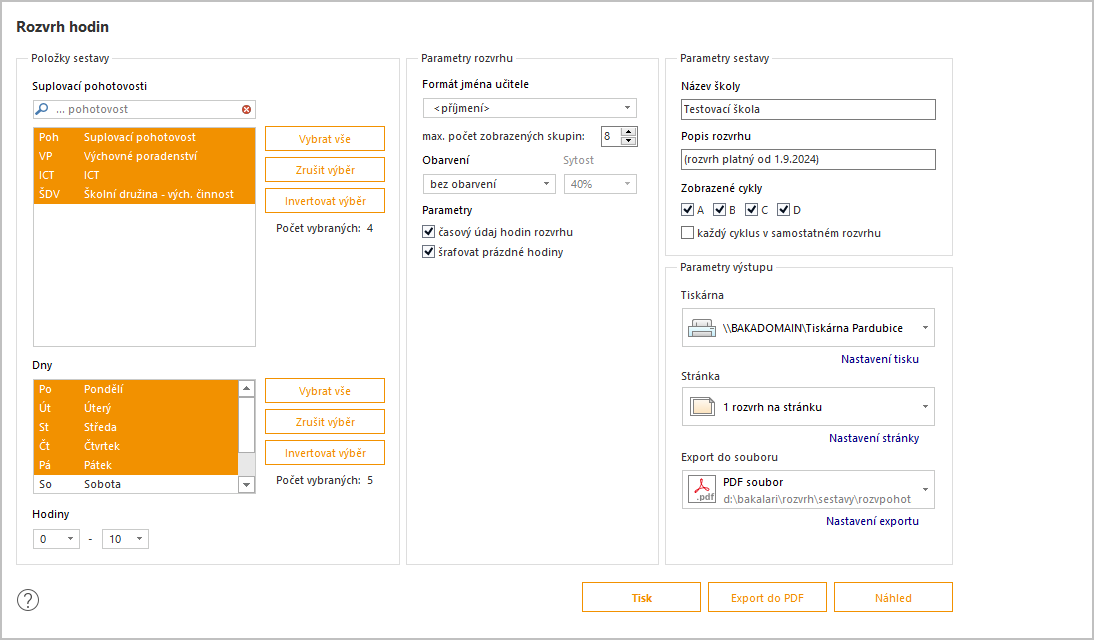Viewport: 1095px width, 642px height.
Task: Select Středa in the Dny list
Action: [x=136, y=427]
